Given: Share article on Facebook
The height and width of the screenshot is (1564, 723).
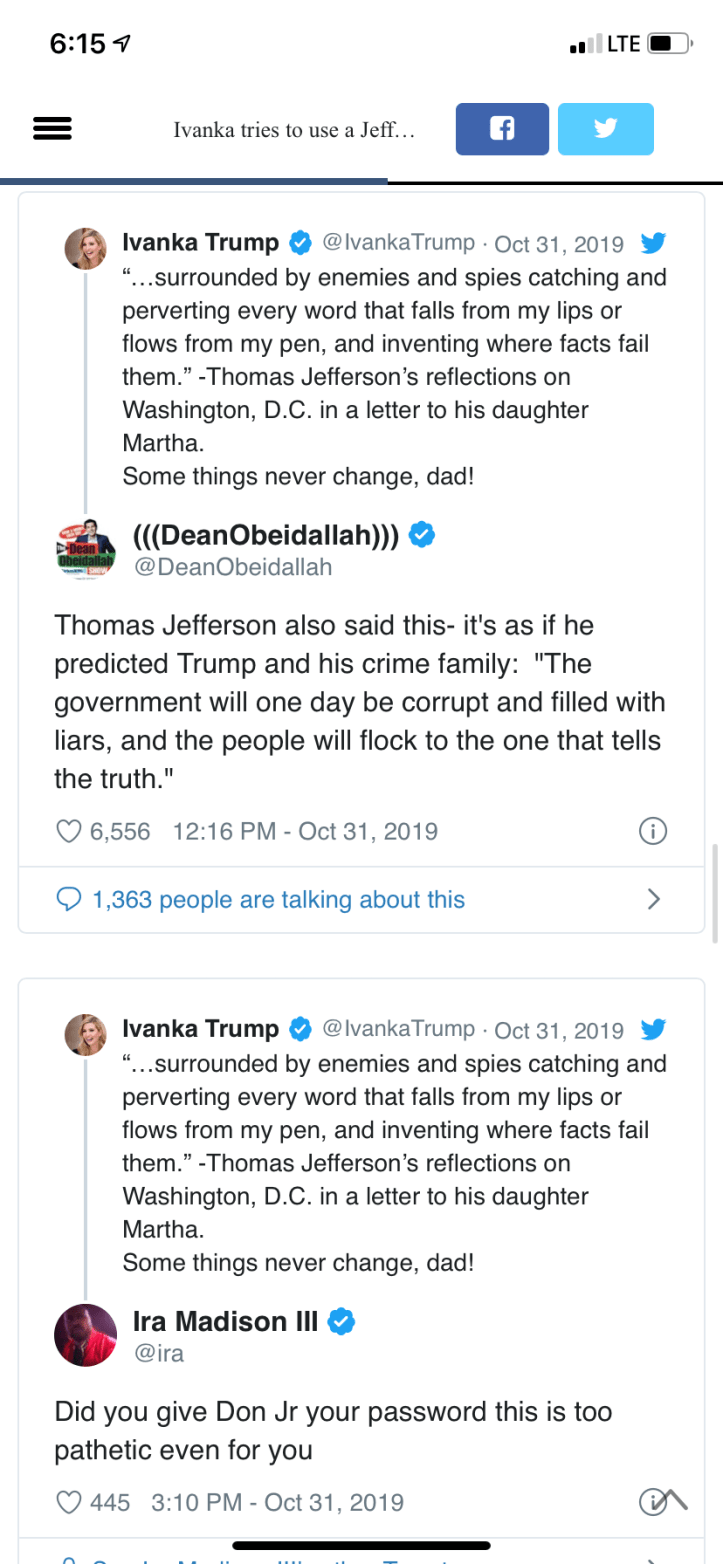Looking at the screenshot, I should point(502,129).
